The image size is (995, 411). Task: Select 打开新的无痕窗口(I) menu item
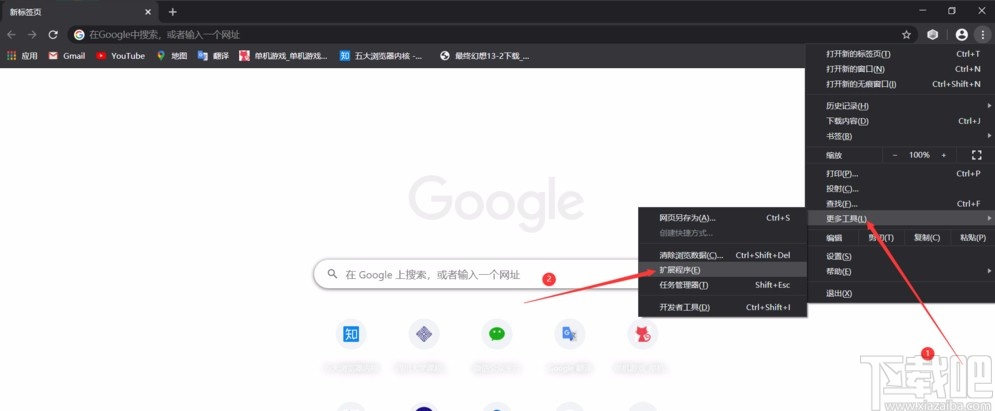[899, 84]
